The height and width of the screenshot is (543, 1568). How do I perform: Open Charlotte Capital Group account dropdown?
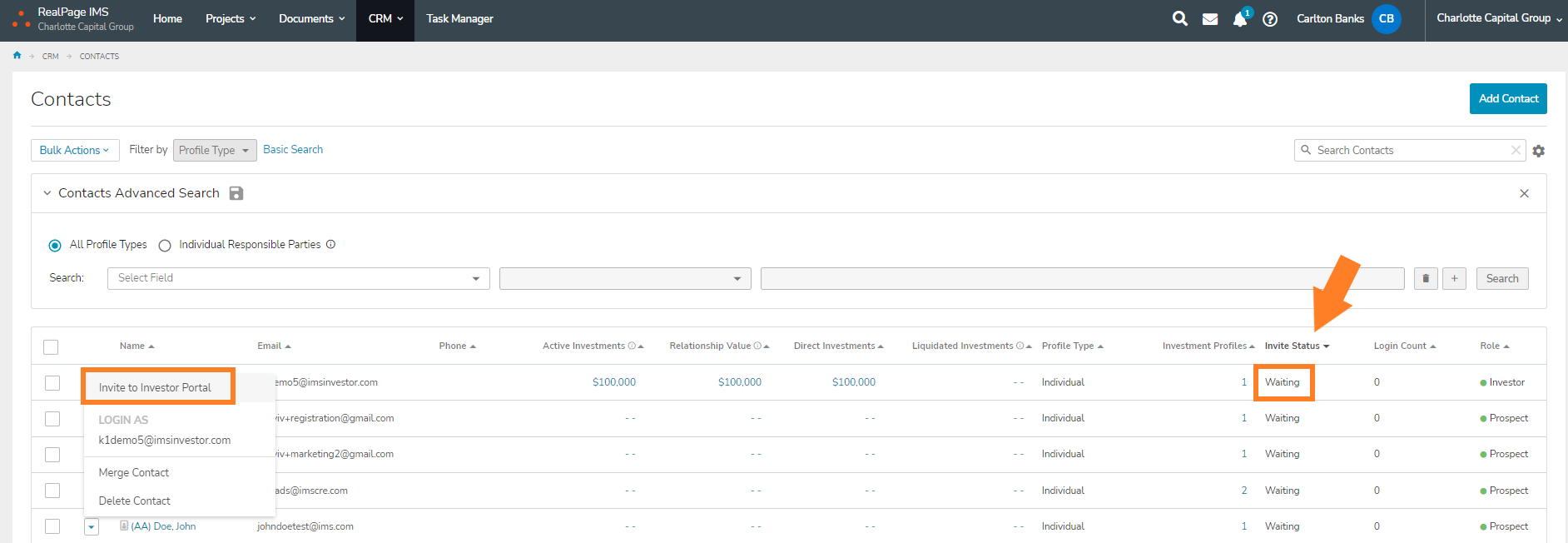point(1499,18)
